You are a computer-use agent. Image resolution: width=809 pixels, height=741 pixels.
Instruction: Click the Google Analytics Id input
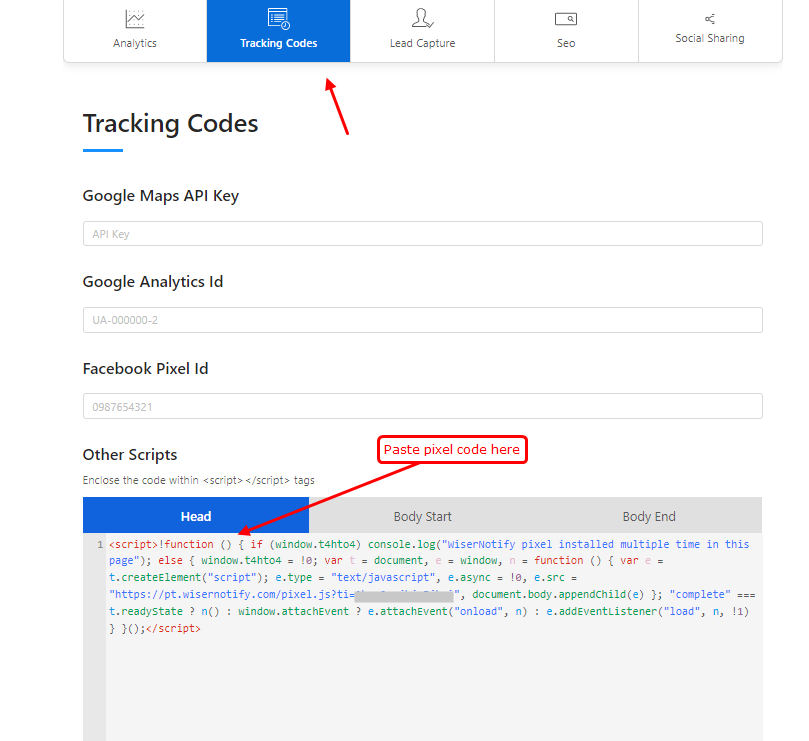click(422, 320)
